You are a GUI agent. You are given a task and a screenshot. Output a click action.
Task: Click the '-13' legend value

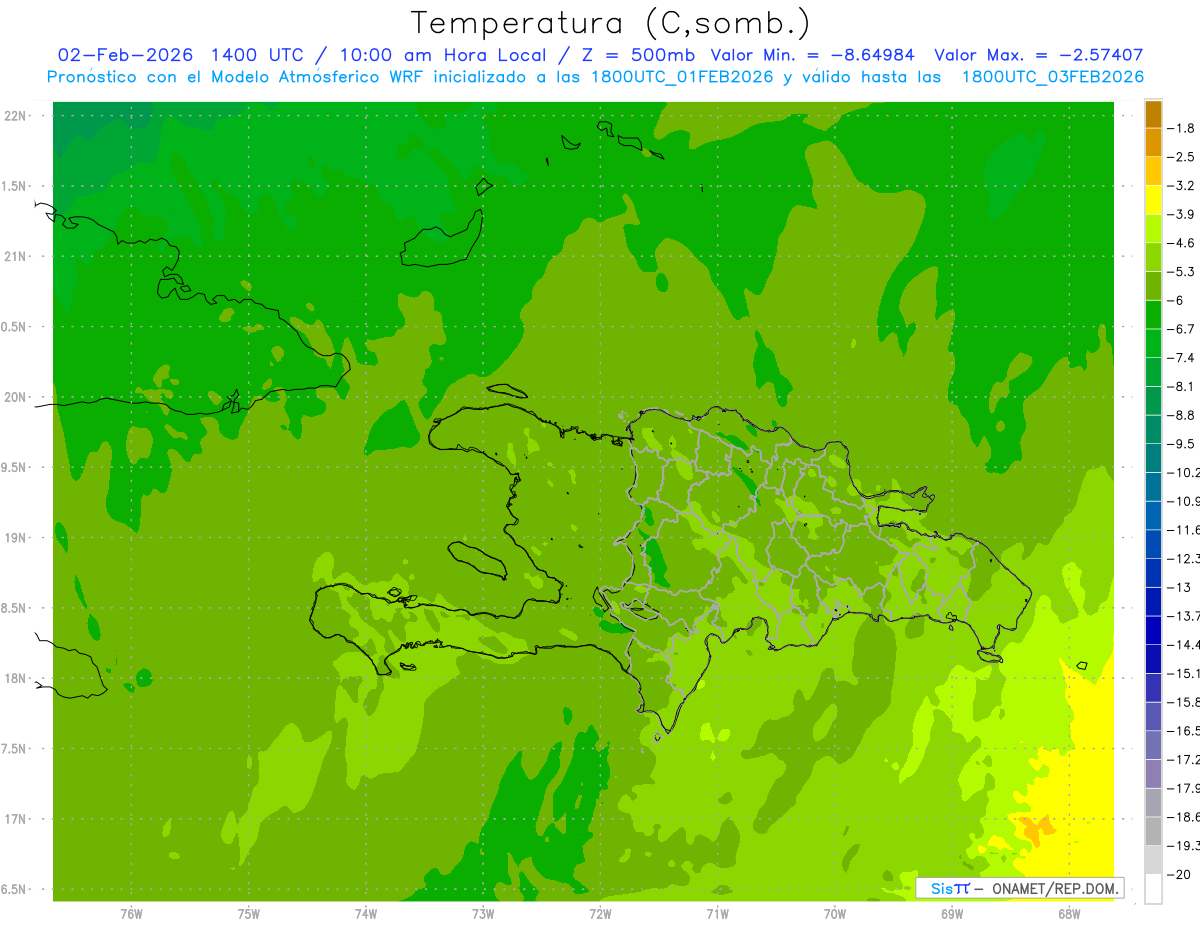1180,587
